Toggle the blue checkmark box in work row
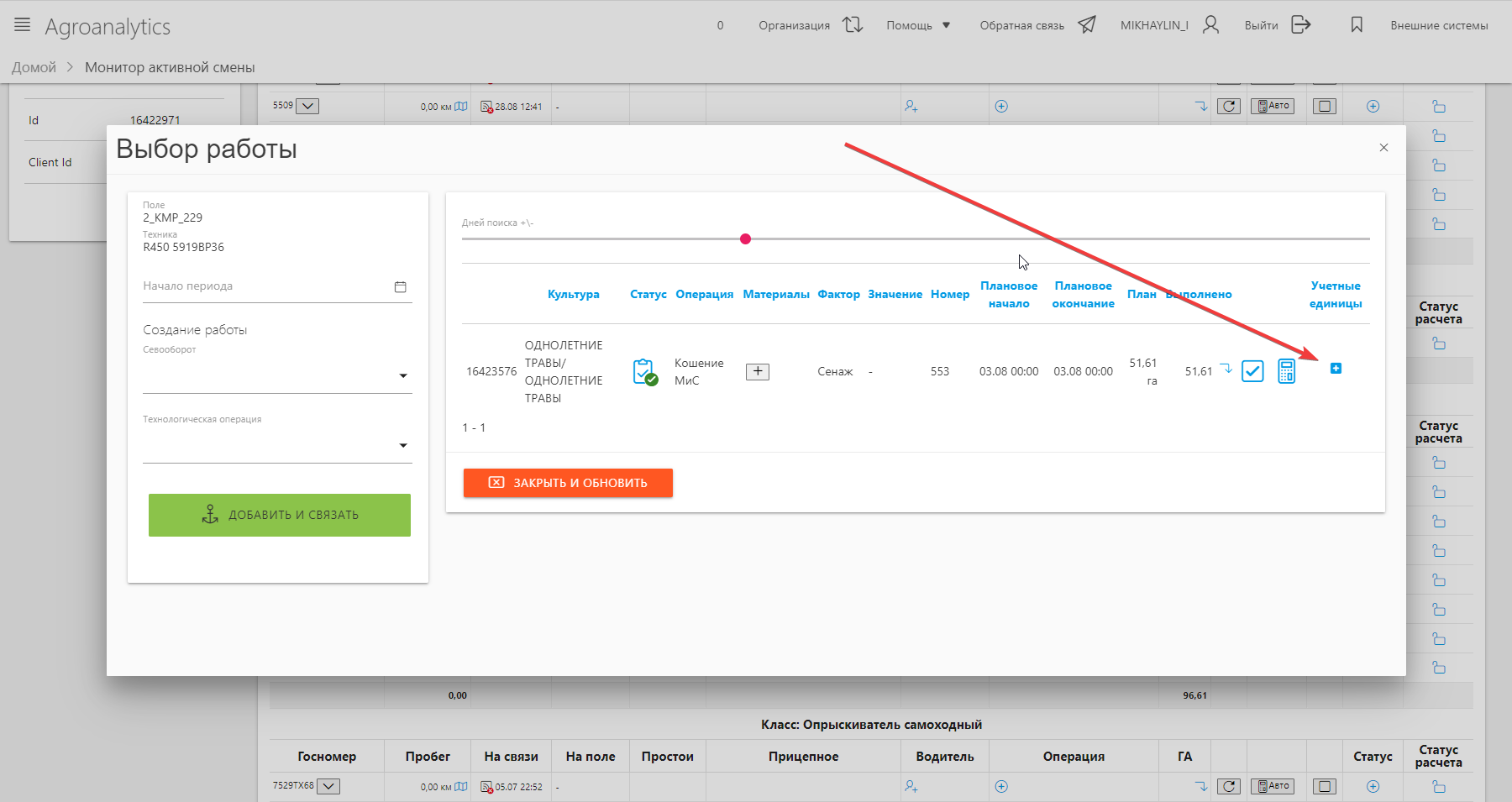The height and width of the screenshot is (802, 1512). coord(1252,370)
